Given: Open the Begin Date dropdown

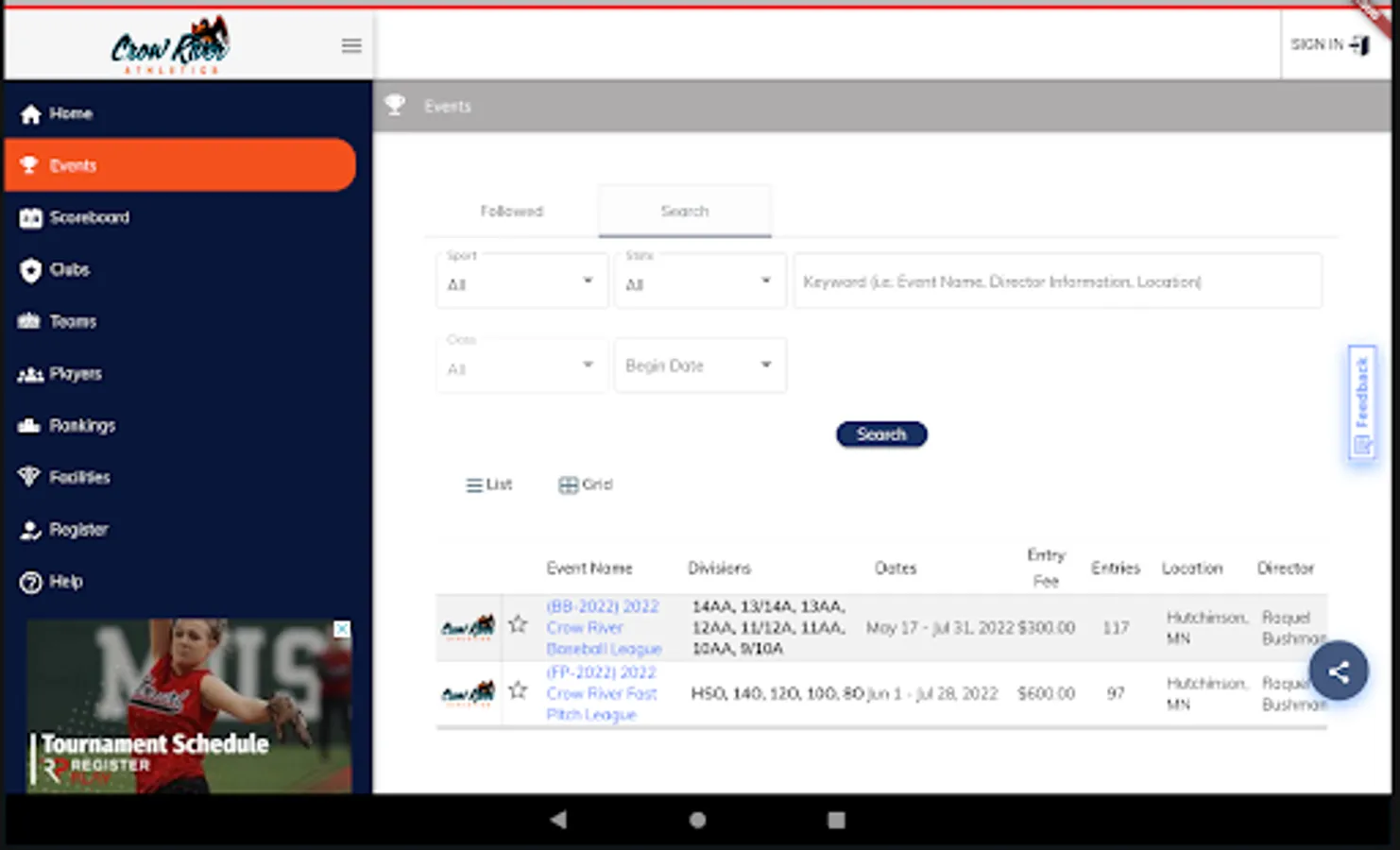Looking at the screenshot, I should pyautogui.click(x=700, y=365).
